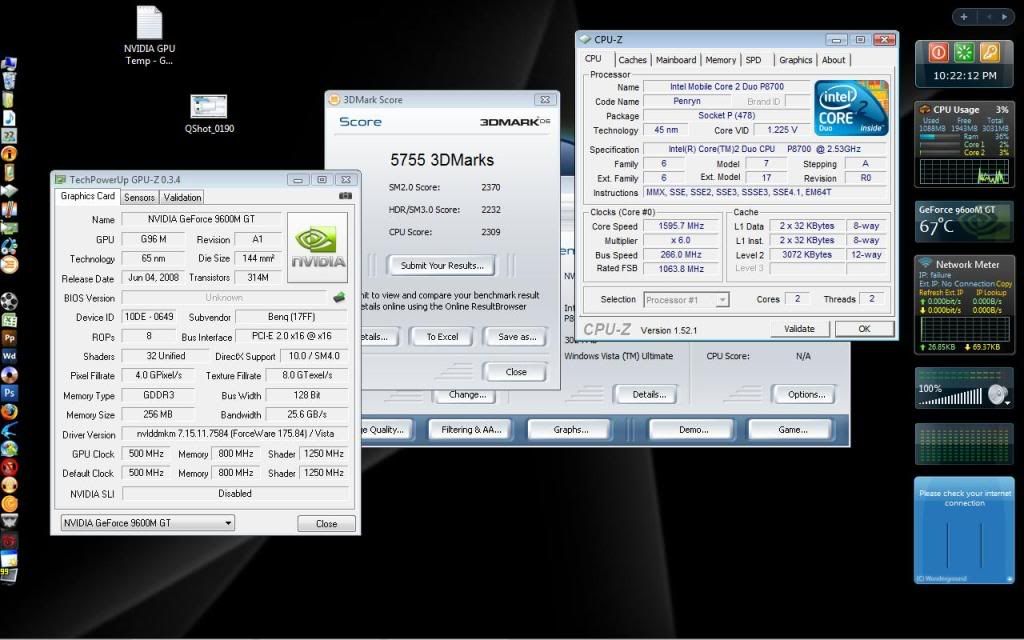Click the red power gadget button
This screenshot has height=640, width=1024.
coord(938,52)
